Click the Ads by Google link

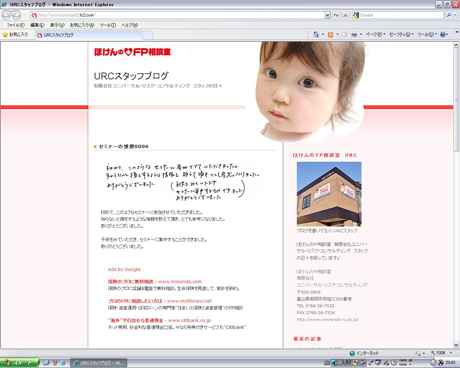[x=124, y=269]
